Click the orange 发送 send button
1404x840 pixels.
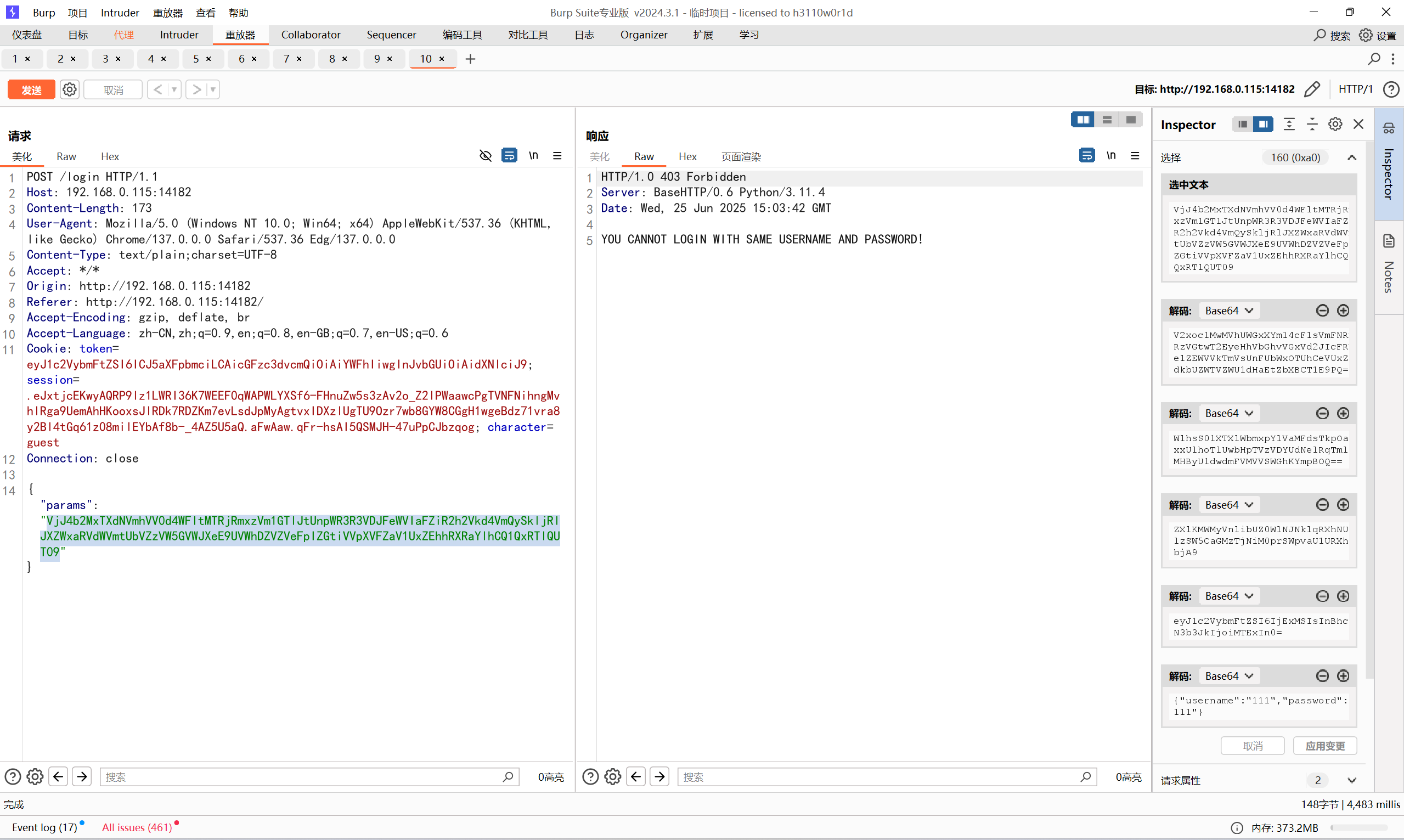tap(31, 89)
